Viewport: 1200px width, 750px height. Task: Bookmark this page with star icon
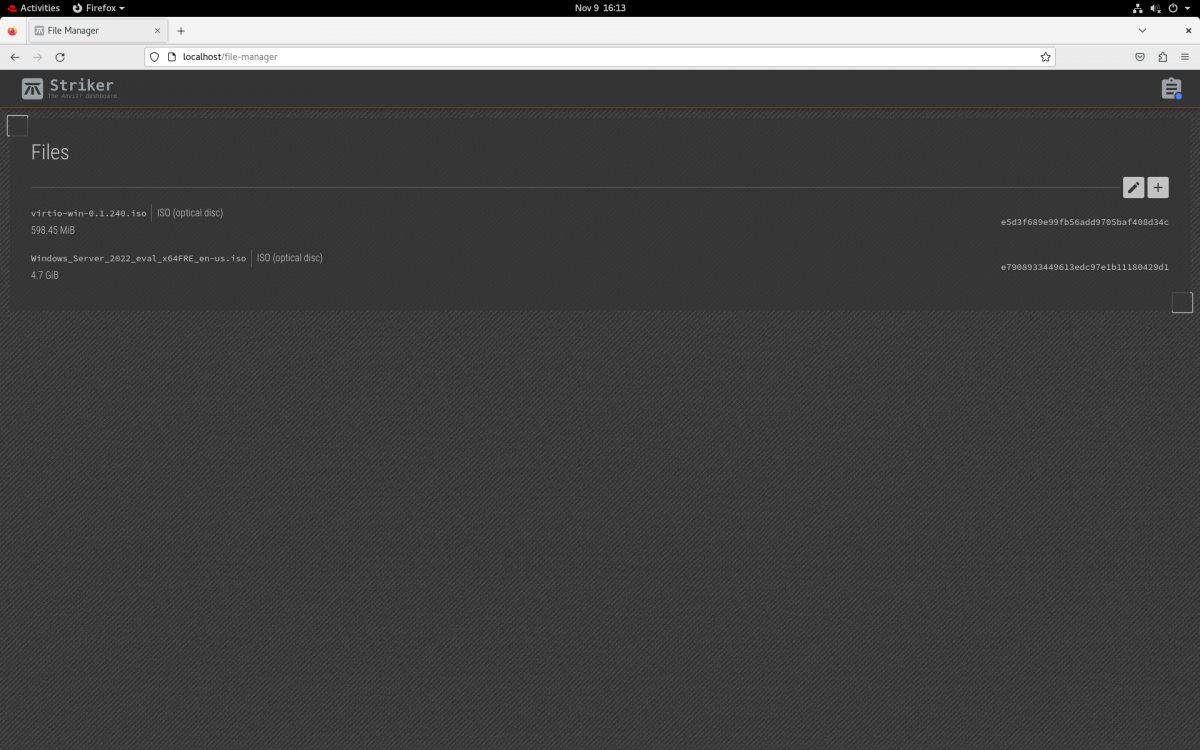coord(1045,57)
